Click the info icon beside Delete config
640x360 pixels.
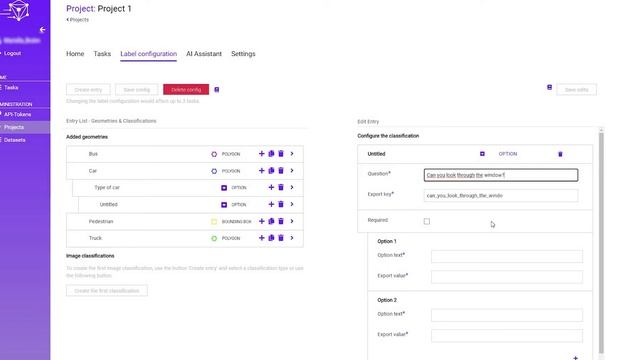[x=217, y=90]
